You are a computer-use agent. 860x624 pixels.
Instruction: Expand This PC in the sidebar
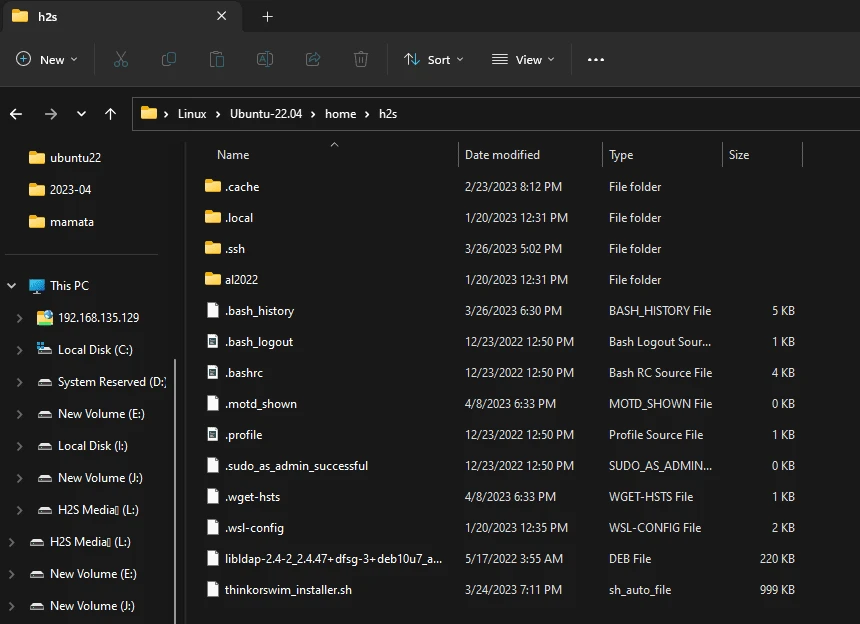(12, 285)
